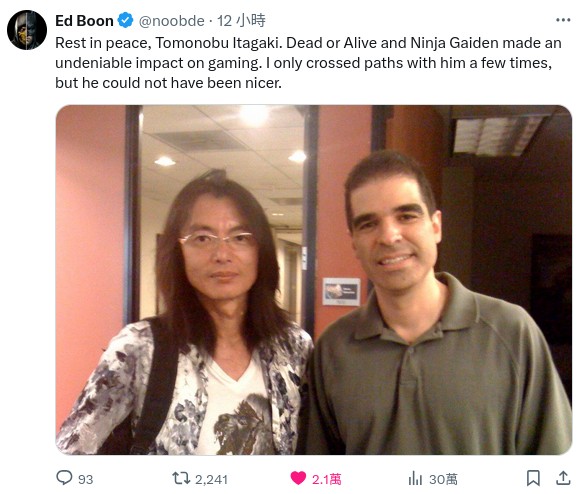Image resolution: width=584 pixels, height=494 pixels.
Task: Click the repost arrows icon
Action: click(x=181, y=478)
